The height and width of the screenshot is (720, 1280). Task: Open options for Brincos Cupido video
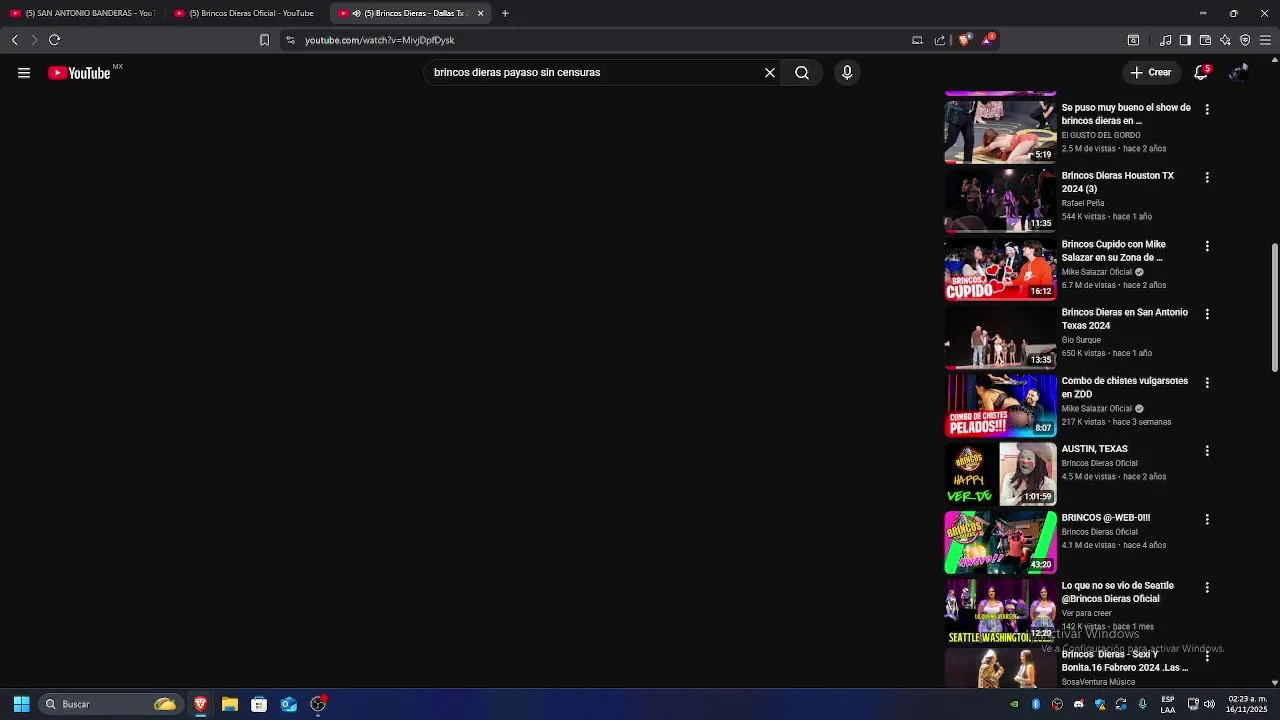click(1207, 246)
